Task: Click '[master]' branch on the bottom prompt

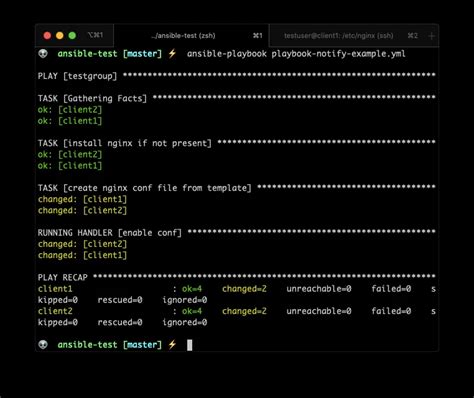Action: (x=142, y=345)
